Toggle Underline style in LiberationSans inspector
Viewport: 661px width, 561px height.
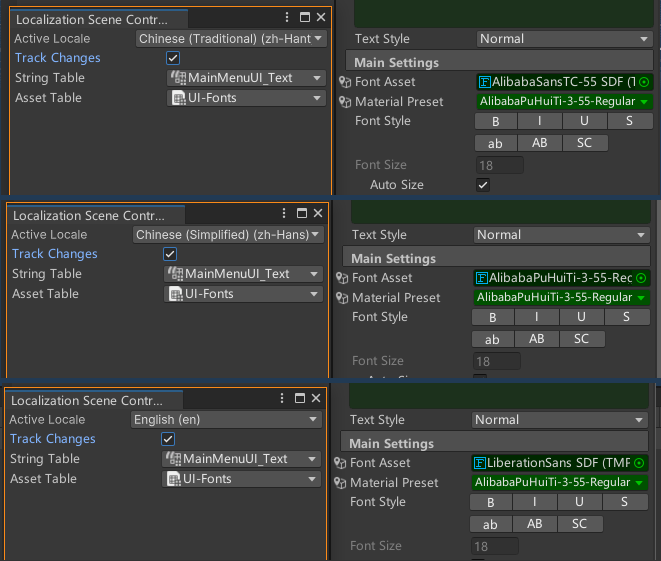click(x=580, y=502)
